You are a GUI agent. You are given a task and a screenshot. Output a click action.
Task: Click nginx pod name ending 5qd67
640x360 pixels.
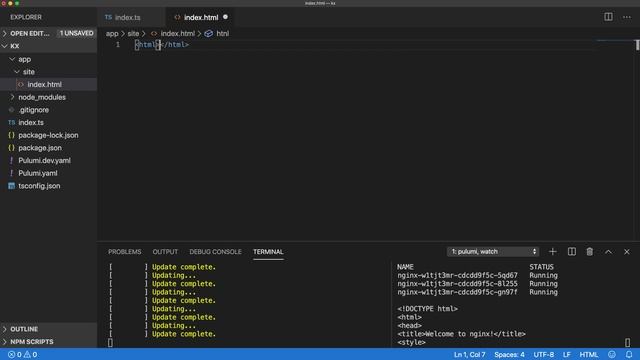click(457, 275)
